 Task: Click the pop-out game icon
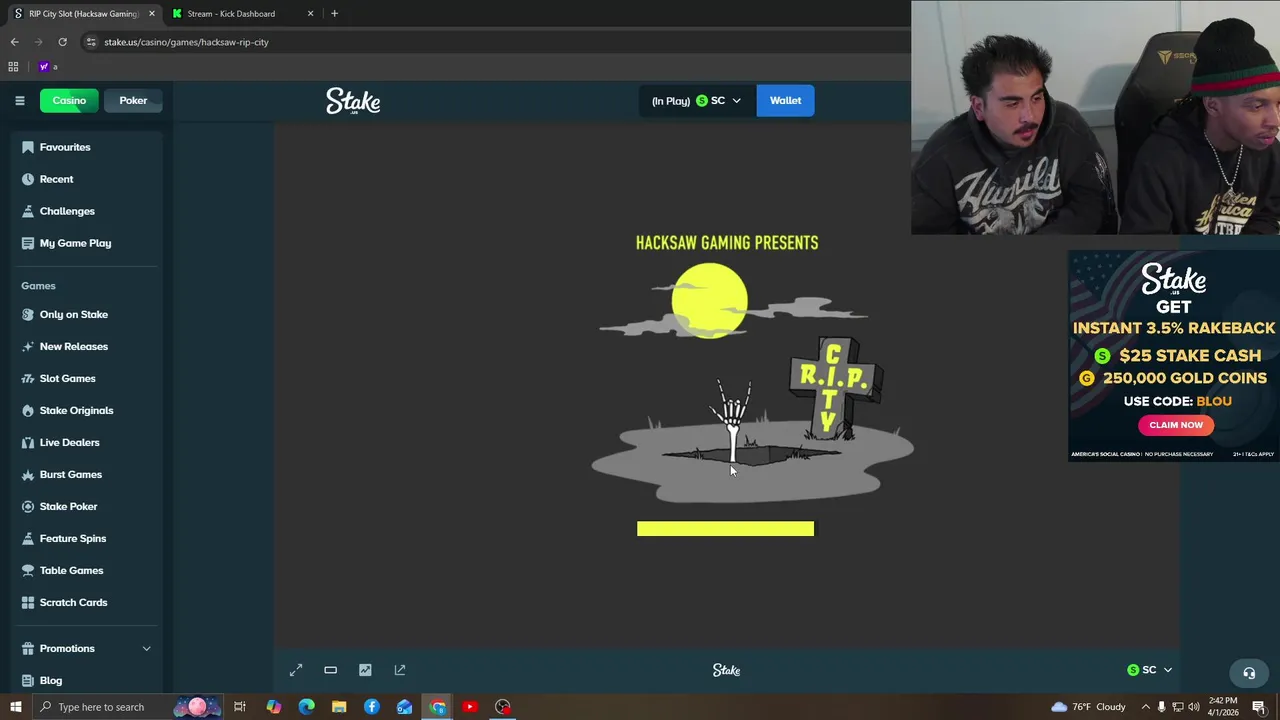coord(400,670)
